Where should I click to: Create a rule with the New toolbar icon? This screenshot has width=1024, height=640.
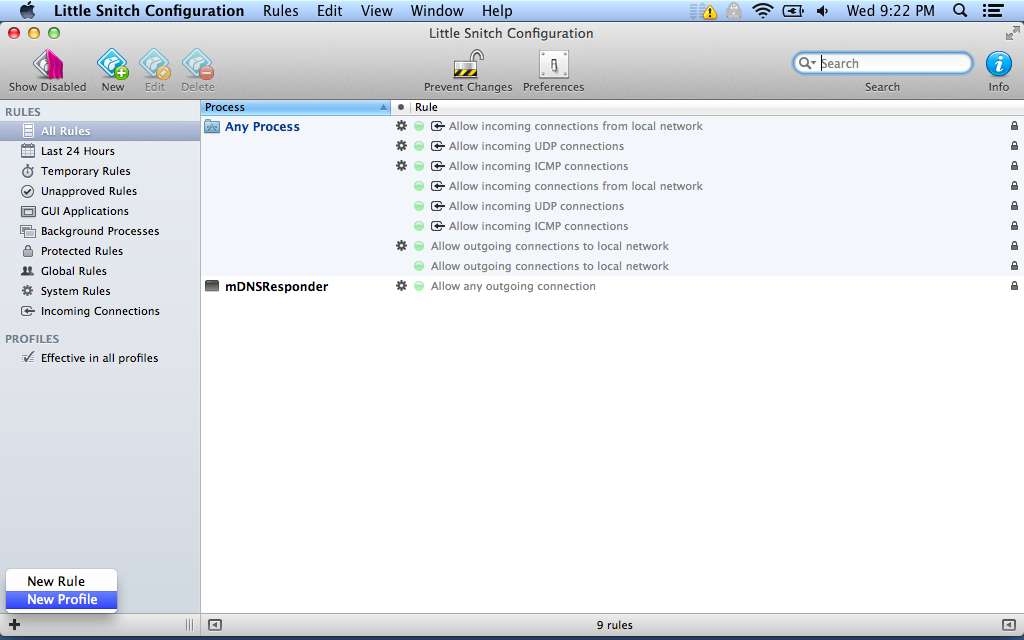[112, 71]
